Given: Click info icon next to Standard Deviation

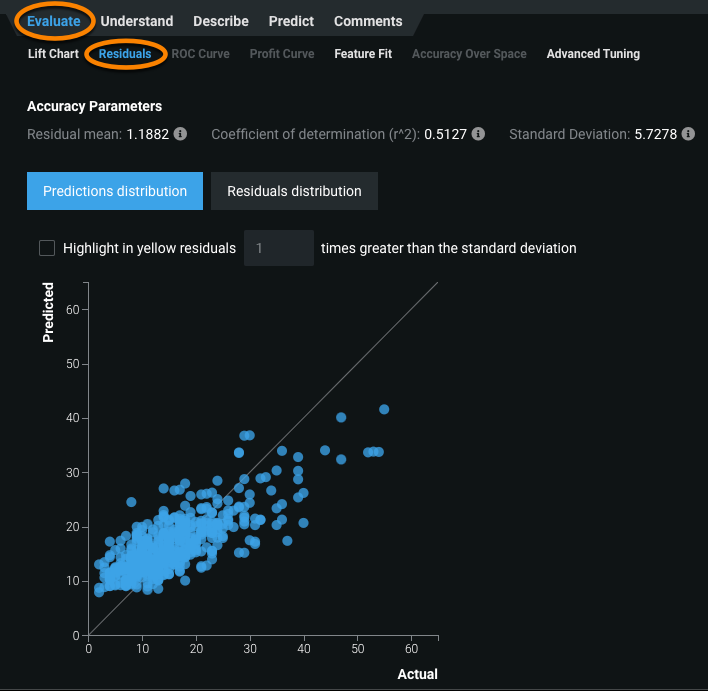Looking at the screenshot, I should coord(686,134).
